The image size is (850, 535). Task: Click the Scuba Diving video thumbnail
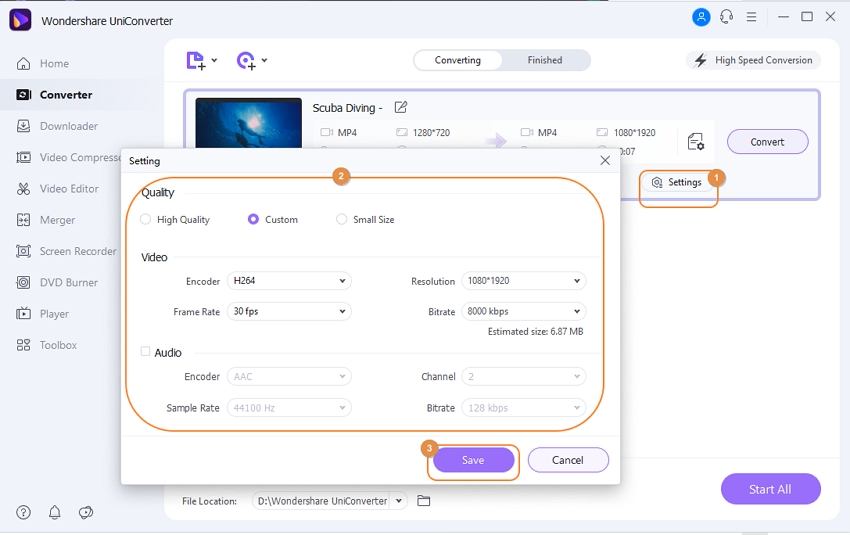(x=248, y=123)
